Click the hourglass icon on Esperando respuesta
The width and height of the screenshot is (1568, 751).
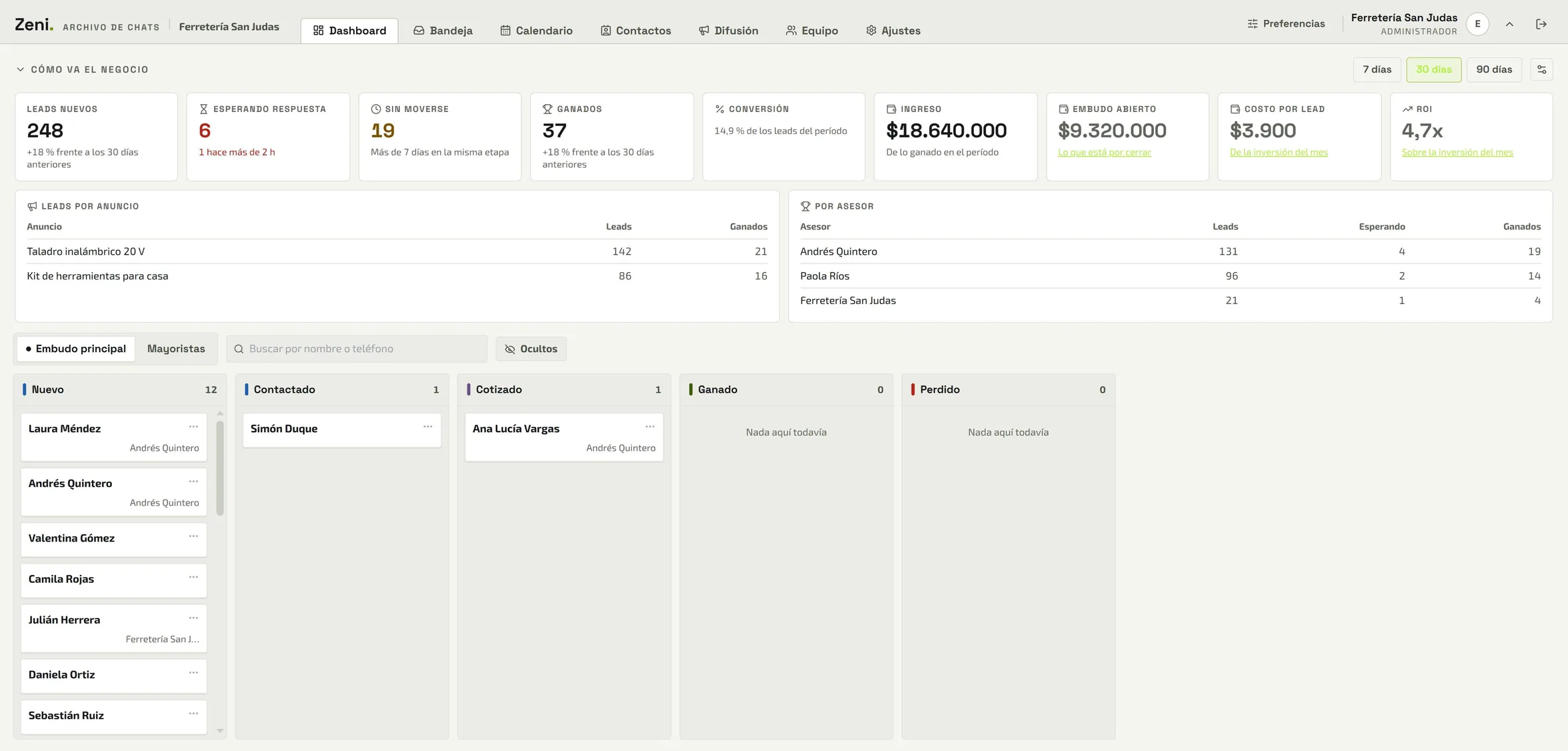pos(204,109)
